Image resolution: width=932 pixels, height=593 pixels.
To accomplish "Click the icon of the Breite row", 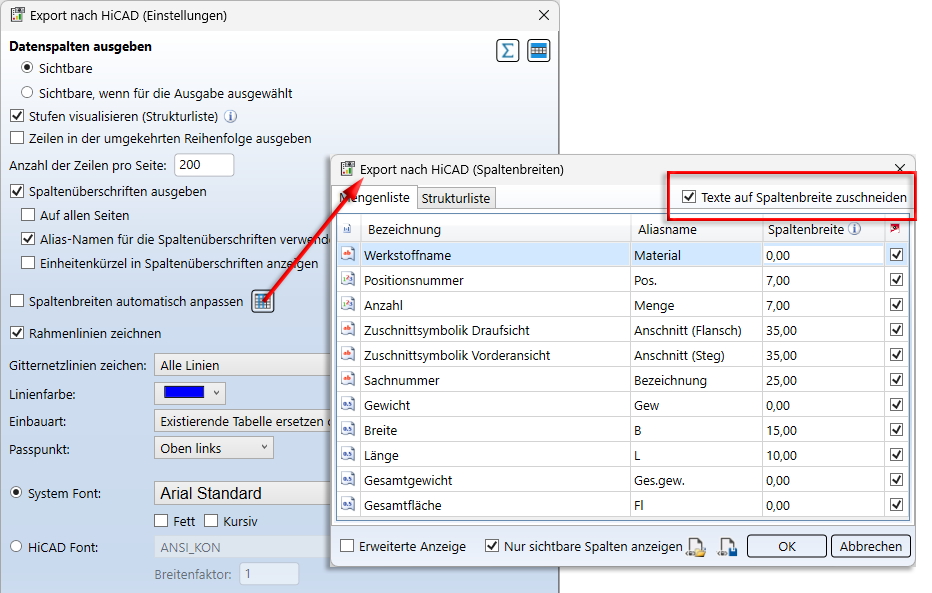I will point(348,429).
